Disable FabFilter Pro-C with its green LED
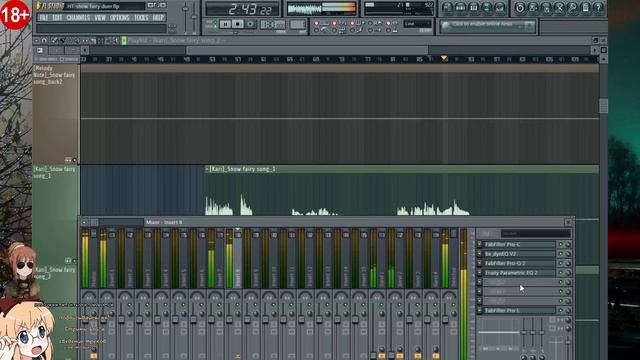Image resolution: width=640 pixels, height=360 pixels. pos(560,244)
